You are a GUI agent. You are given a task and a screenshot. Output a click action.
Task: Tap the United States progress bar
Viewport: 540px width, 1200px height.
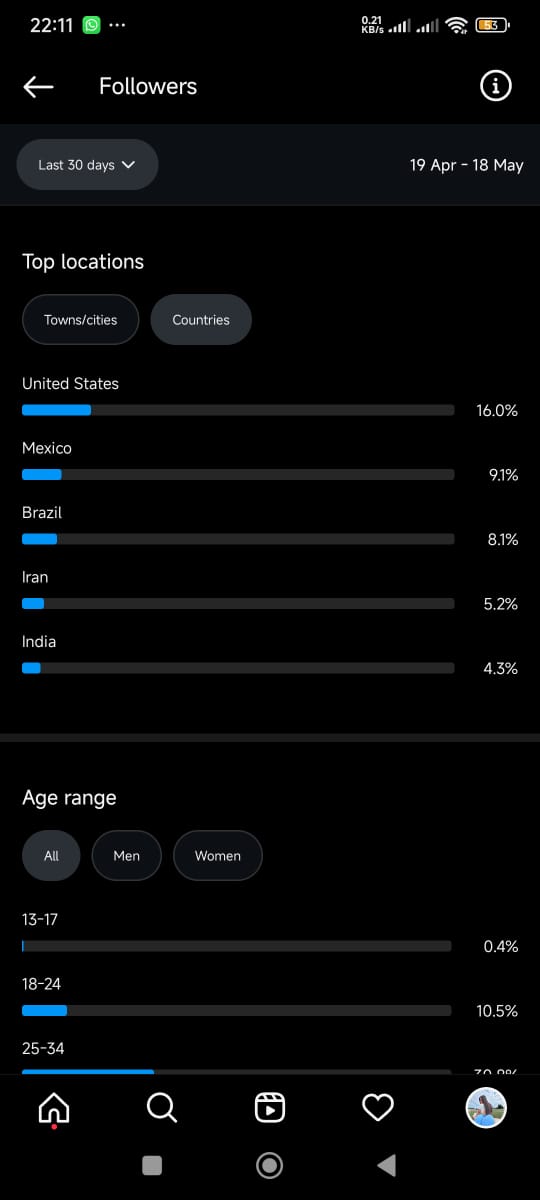pyautogui.click(x=238, y=410)
